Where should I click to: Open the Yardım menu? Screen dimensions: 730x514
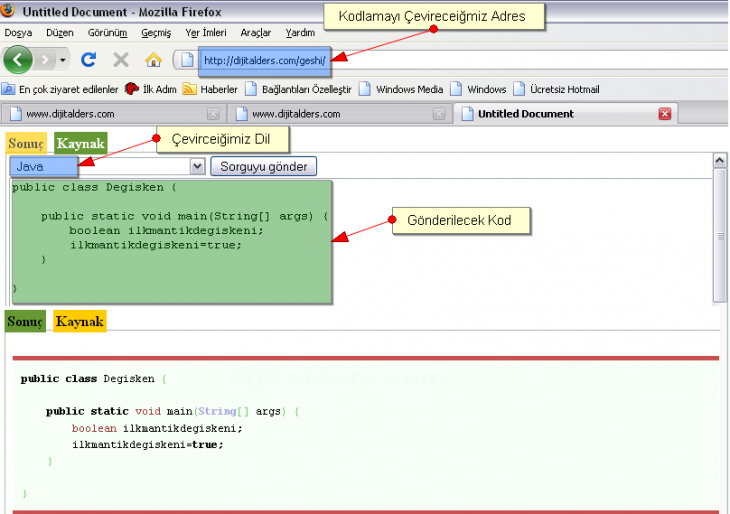[300, 33]
